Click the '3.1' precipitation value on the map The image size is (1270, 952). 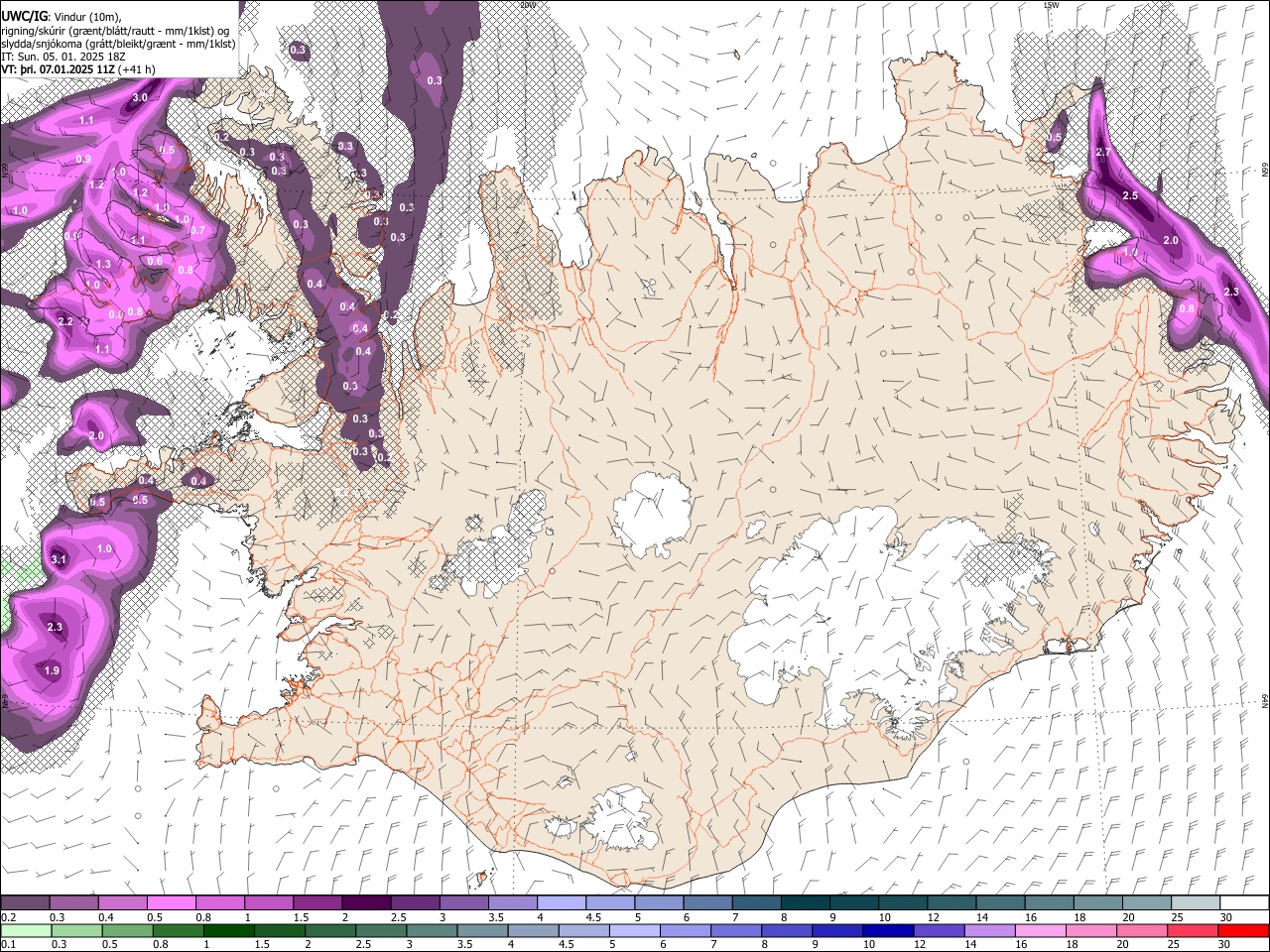[x=59, y=559]
